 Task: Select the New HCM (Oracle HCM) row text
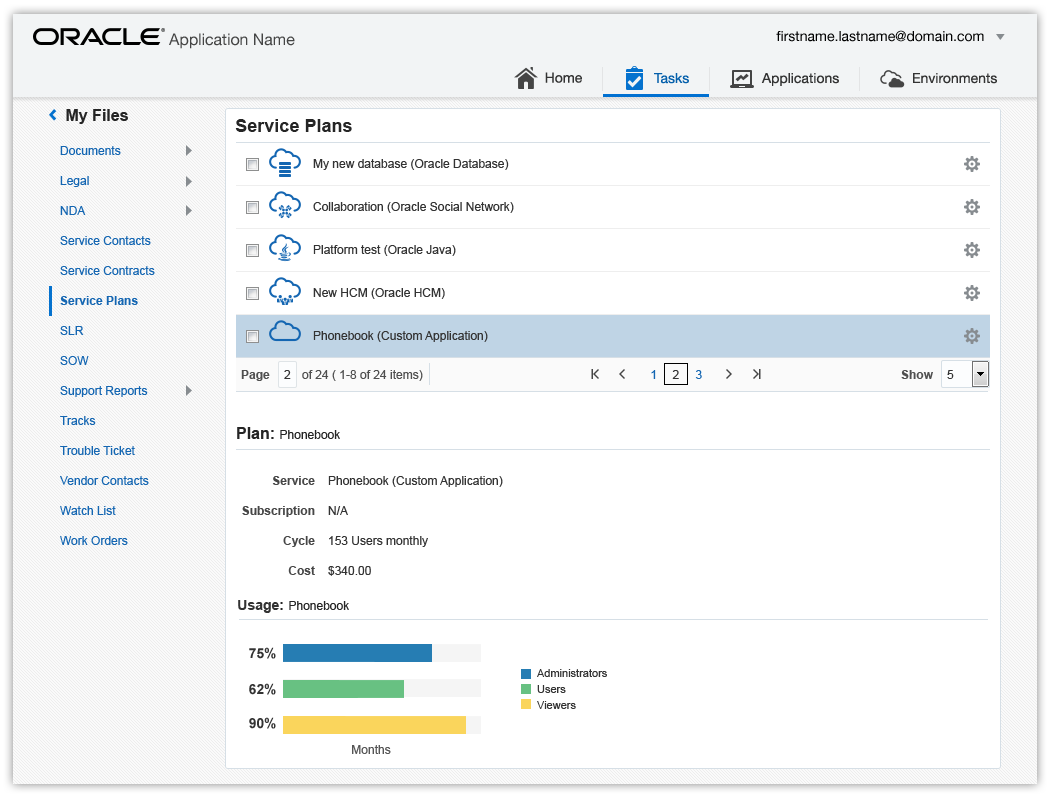pyautogui.click(x=379, y=293)
